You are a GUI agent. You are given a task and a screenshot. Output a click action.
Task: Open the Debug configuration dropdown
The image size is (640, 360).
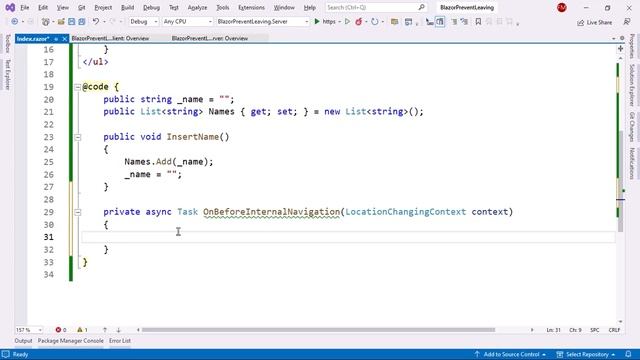click(x=143, y=22)
